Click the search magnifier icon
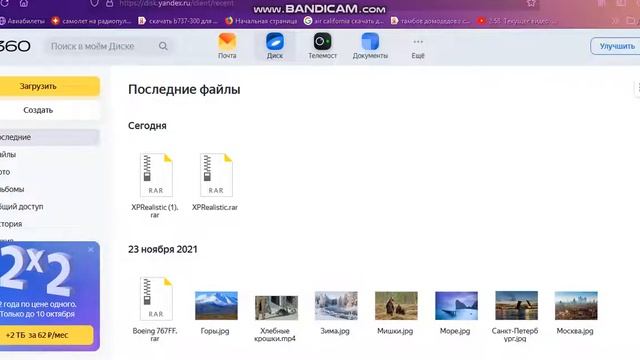640x360 pixels. pyautogui.click(x=163, y=46)
